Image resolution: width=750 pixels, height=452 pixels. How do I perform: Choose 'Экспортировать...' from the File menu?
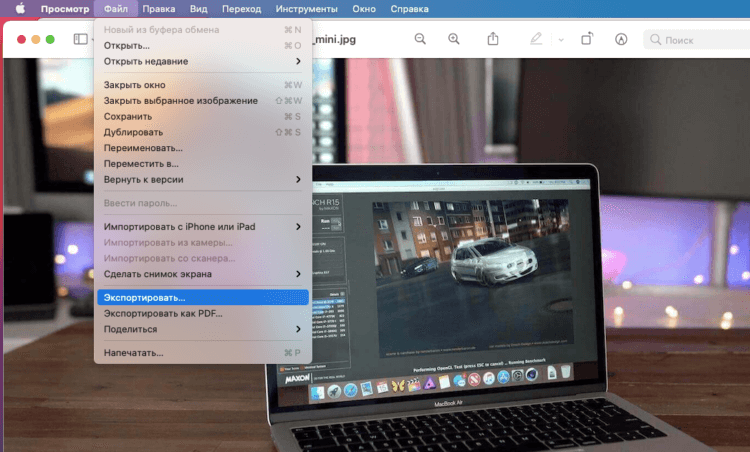[x=202, y=297]
